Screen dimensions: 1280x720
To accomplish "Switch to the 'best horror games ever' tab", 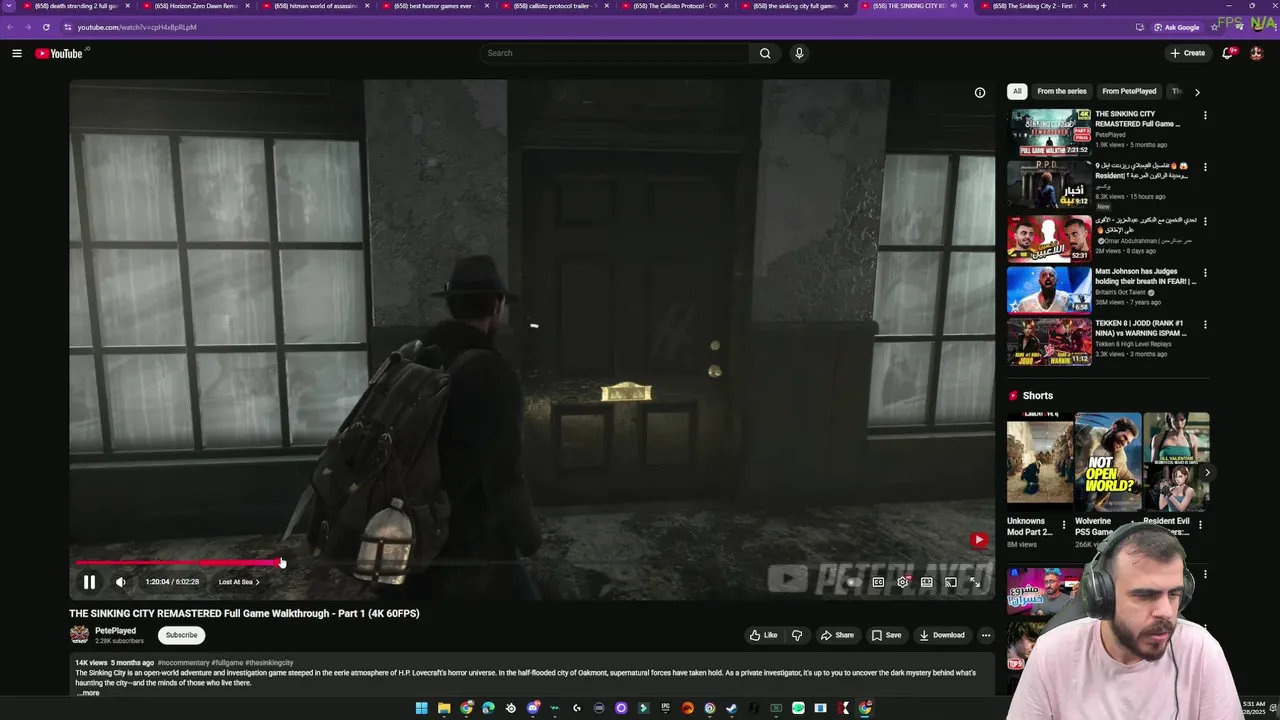I will (435, 6).
